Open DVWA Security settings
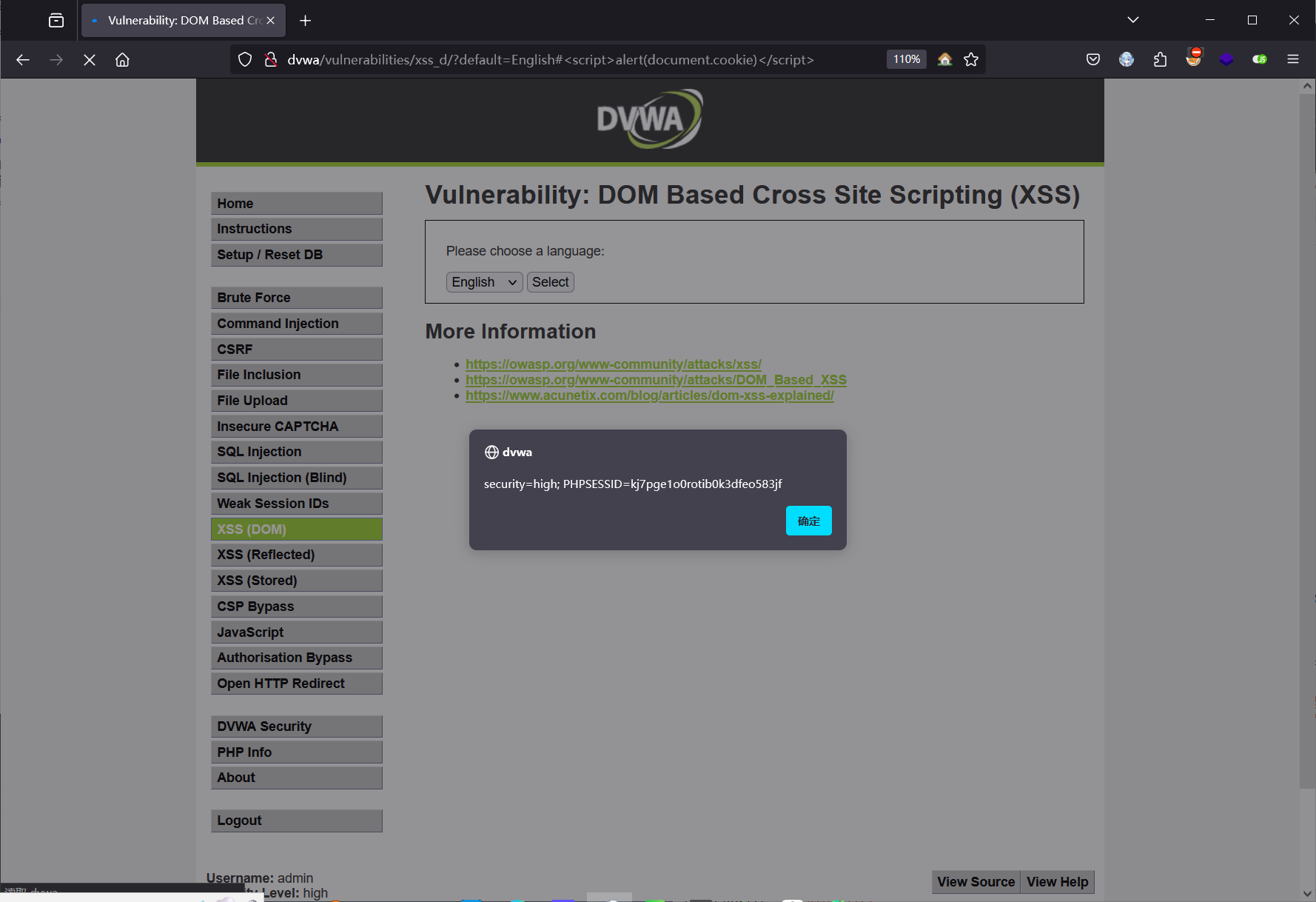This screenshot has height=902, width=1316. pos(296,726)
